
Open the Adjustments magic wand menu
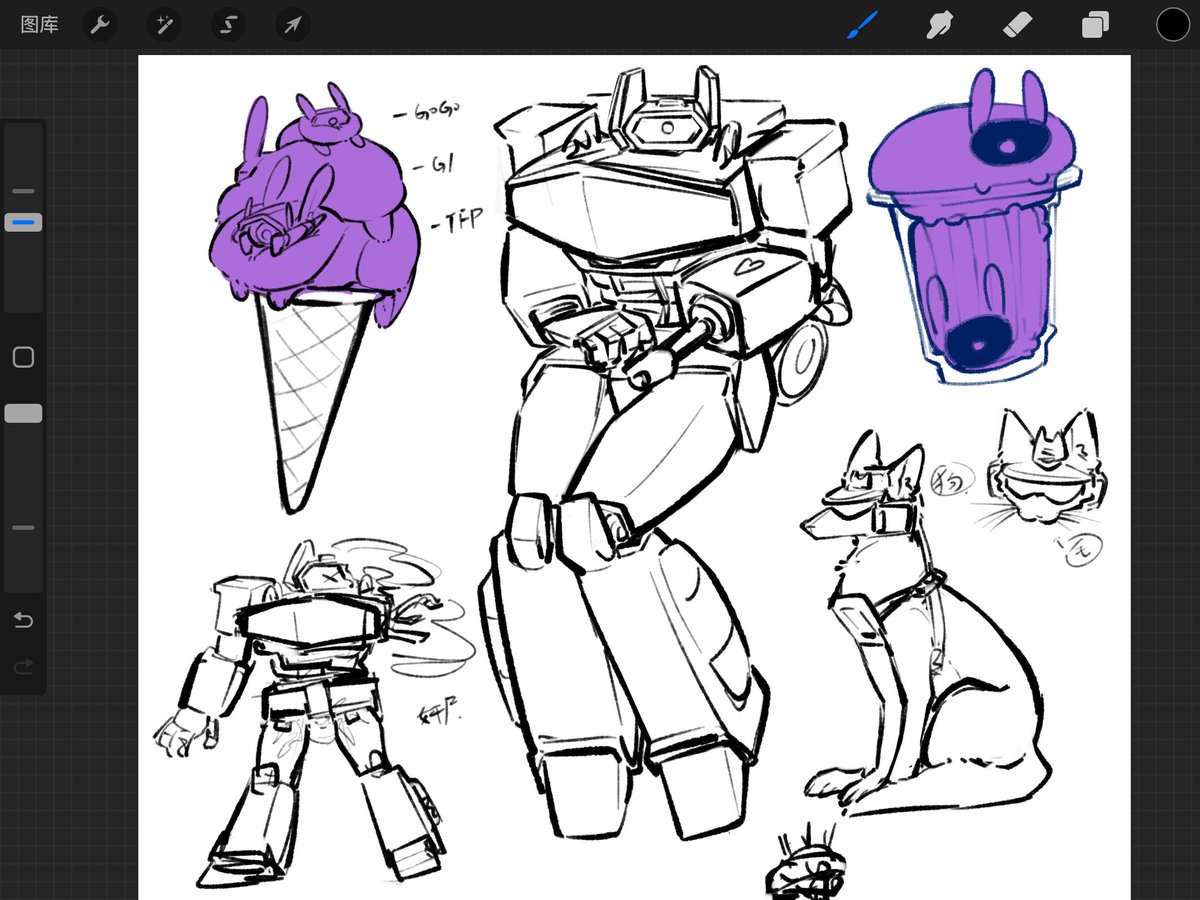pyautogui.click(x=164, y=25)
